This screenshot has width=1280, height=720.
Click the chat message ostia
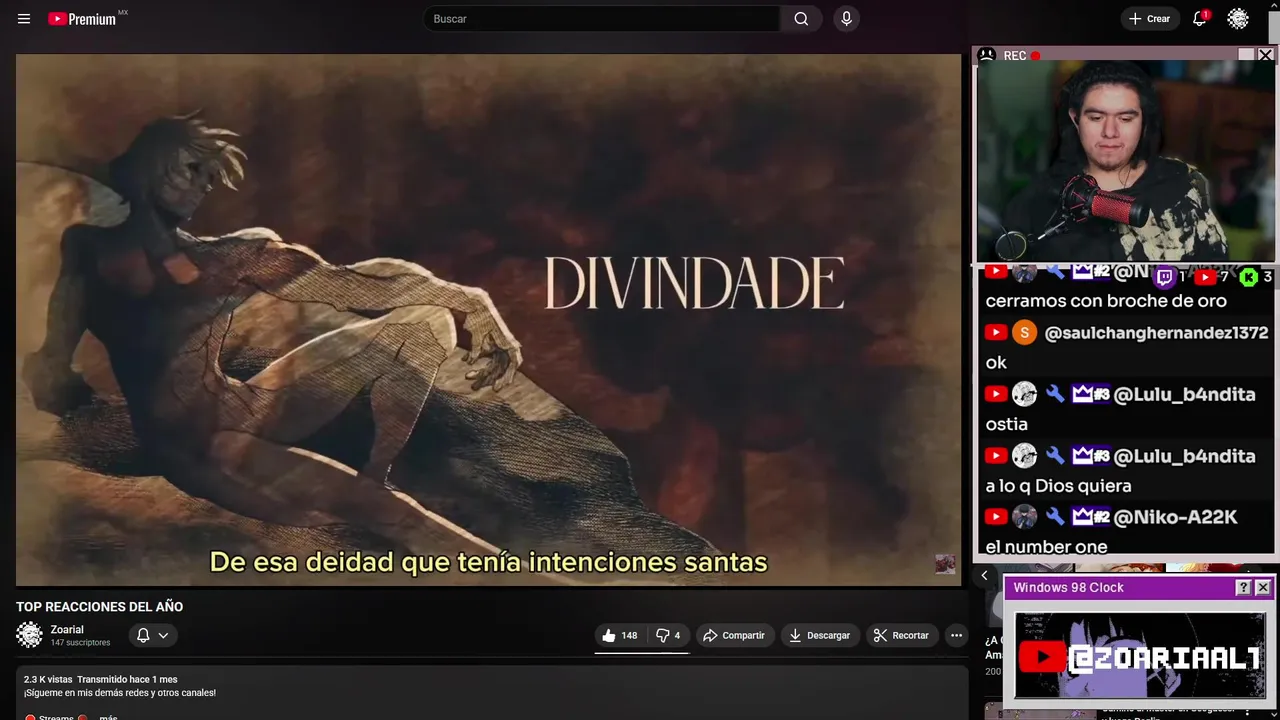coord(1007,424)
